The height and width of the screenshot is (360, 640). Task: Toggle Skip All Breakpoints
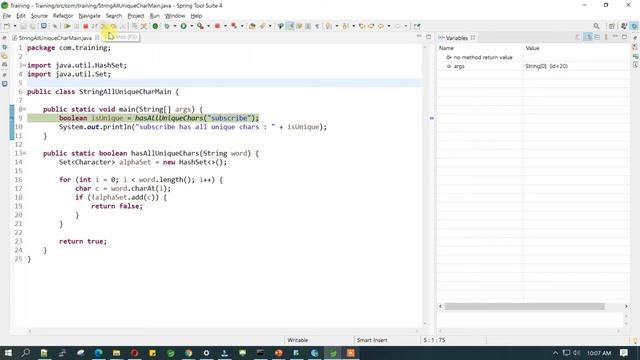tap(55, 26)
